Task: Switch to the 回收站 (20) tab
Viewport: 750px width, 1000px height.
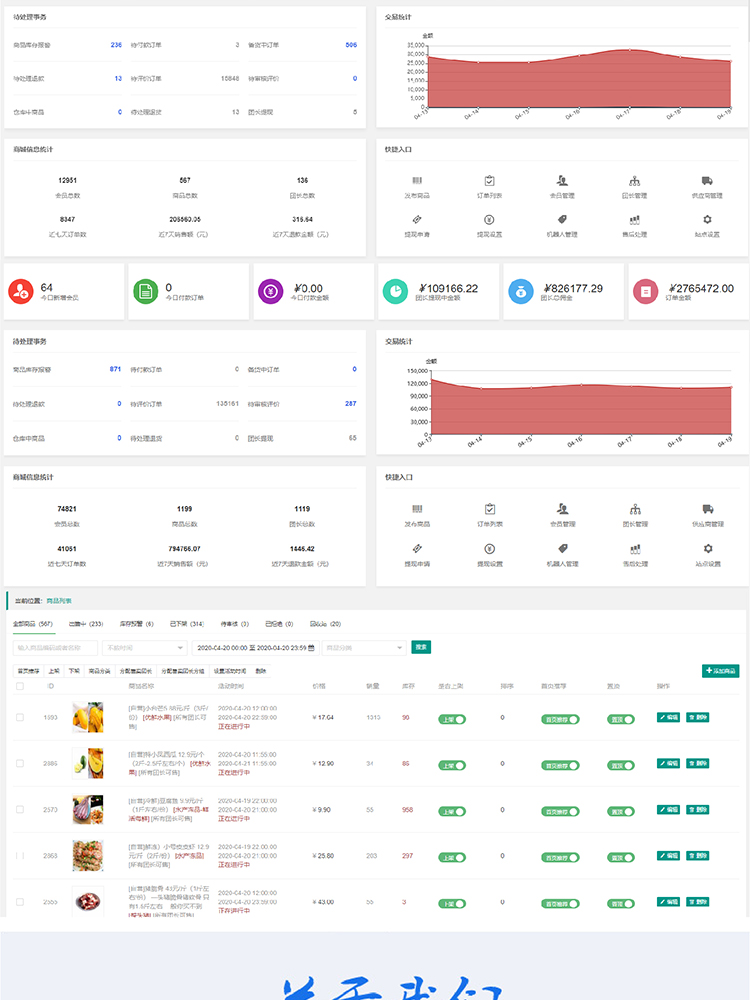Action: click(x=325, y=624)
